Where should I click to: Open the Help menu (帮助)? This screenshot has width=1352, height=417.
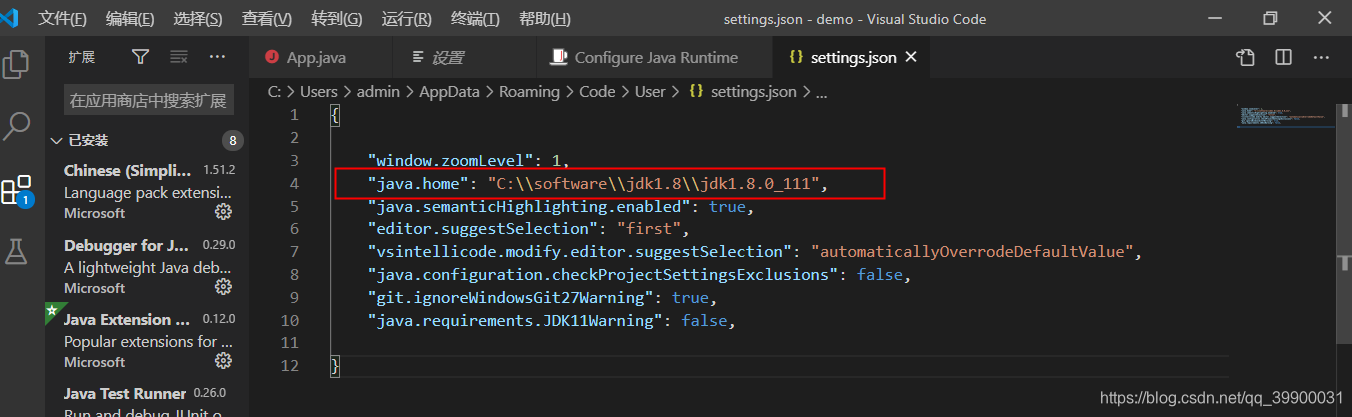point(545,19)
